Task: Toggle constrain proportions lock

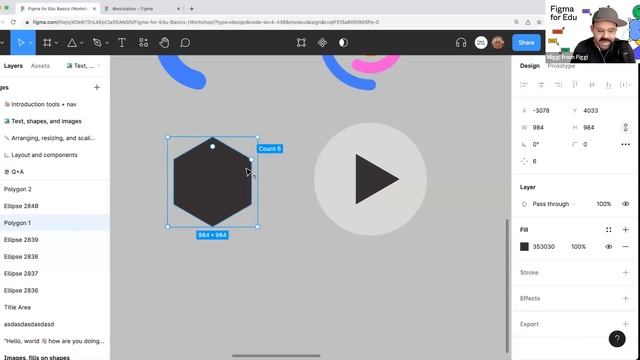Action: (x=625, y=128)
